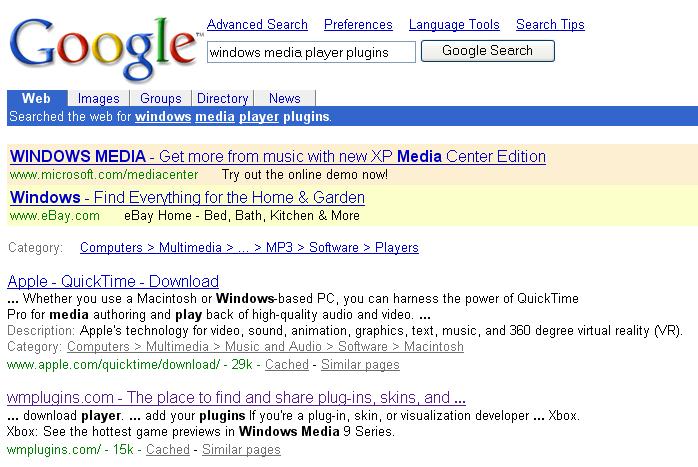
Task: Open the Preferences link
Action: [358, 24]
